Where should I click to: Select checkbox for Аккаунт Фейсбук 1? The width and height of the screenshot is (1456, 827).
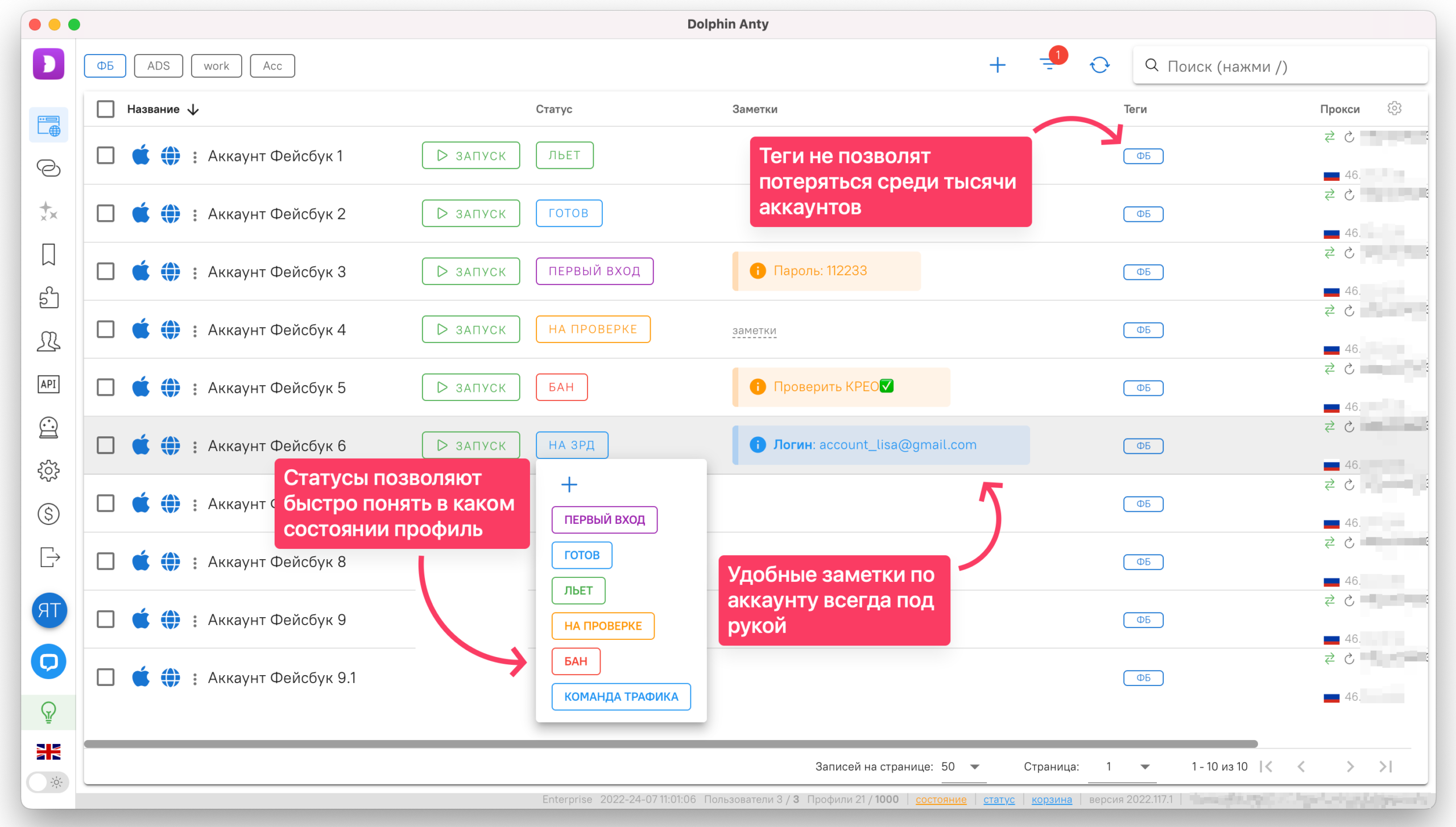pyautogui.click(x=105, y=155)
